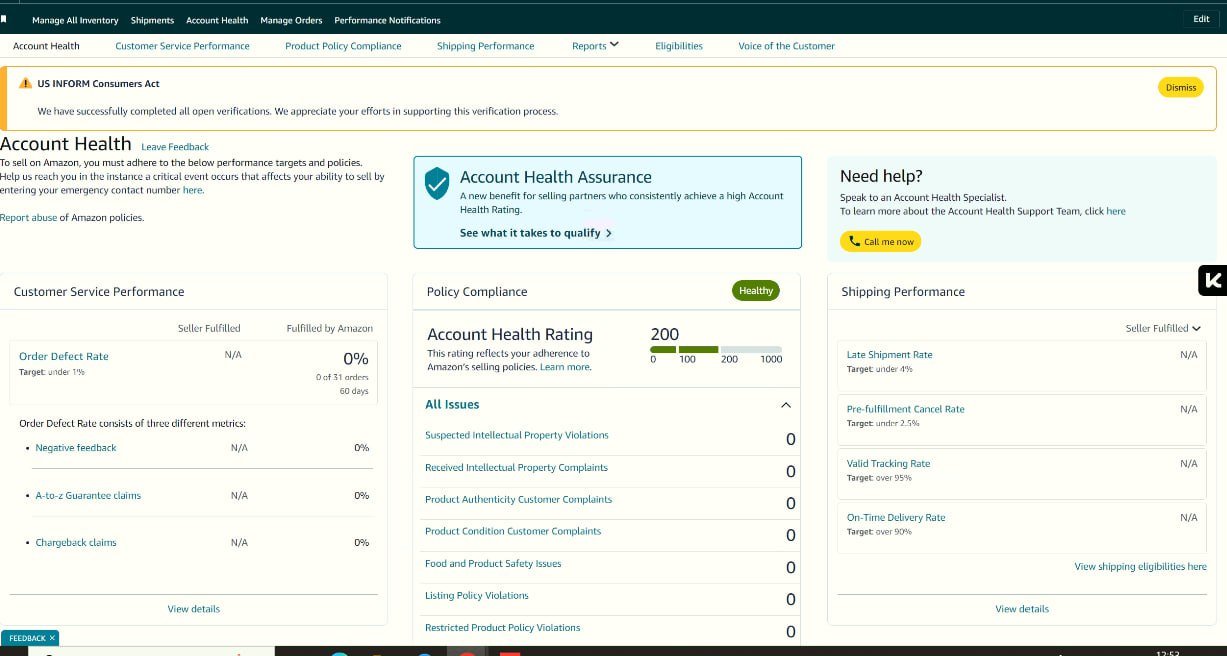1227x656 pixels.
Task: Click the black K extension icon
Action: coord(1212,281)
